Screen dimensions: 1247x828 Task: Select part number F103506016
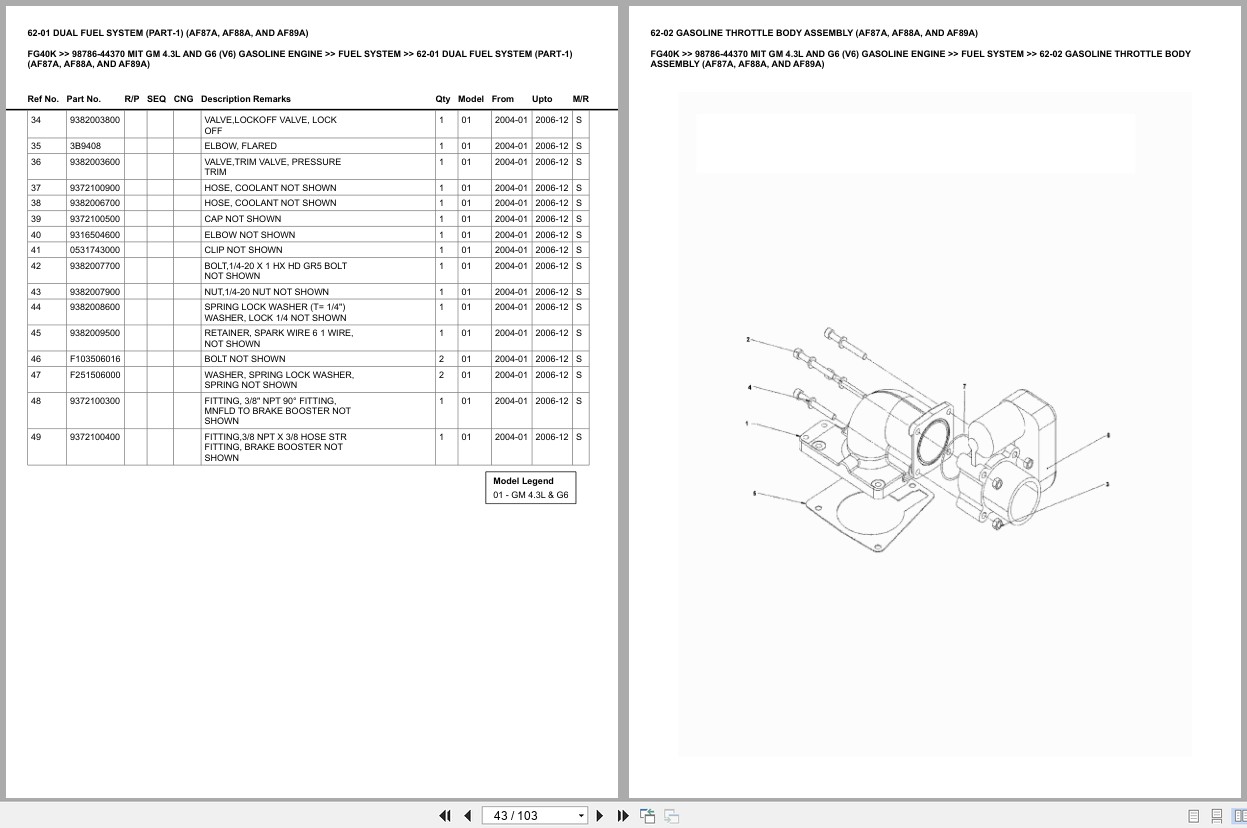[x=95, y=359]
